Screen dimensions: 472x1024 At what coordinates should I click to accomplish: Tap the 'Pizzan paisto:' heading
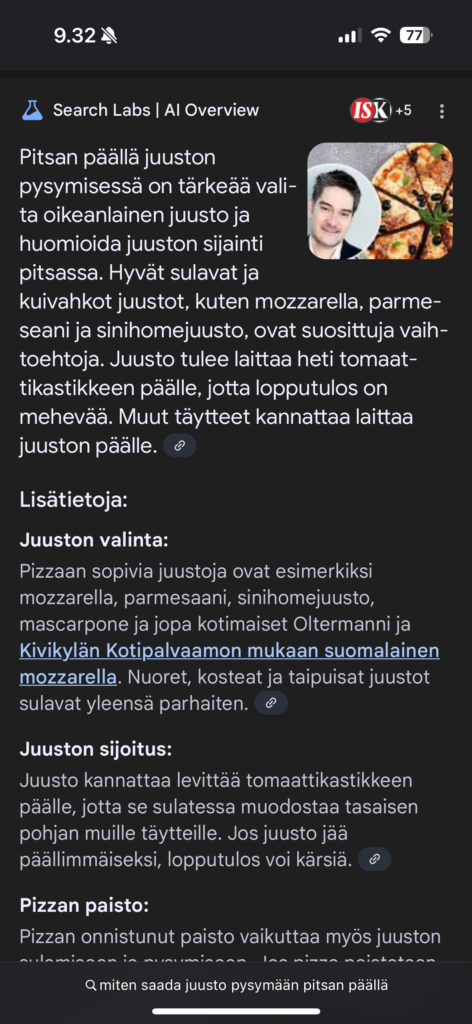(84, 906)
